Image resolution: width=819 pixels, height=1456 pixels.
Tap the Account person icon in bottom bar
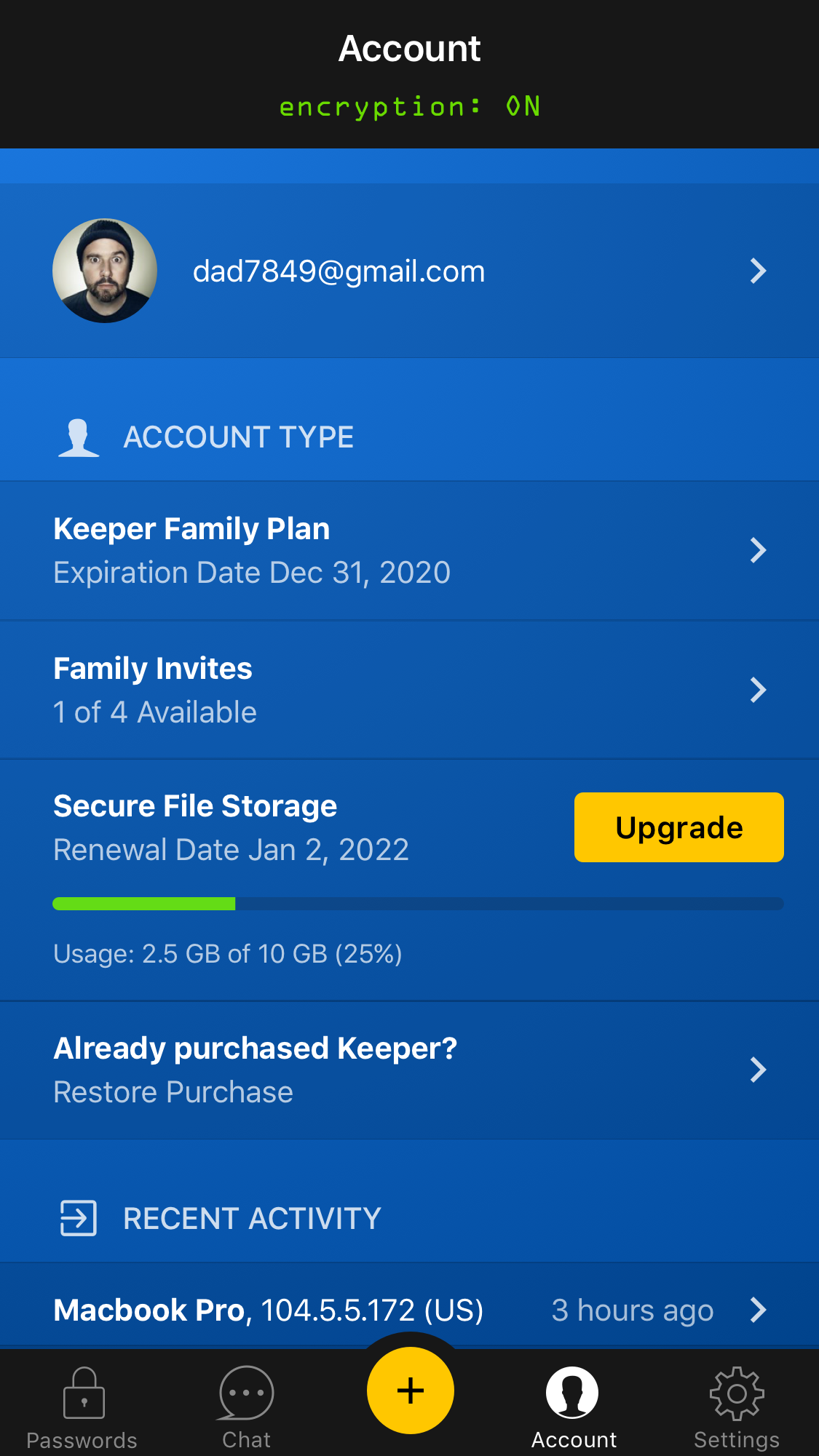tap(573, 1393)
